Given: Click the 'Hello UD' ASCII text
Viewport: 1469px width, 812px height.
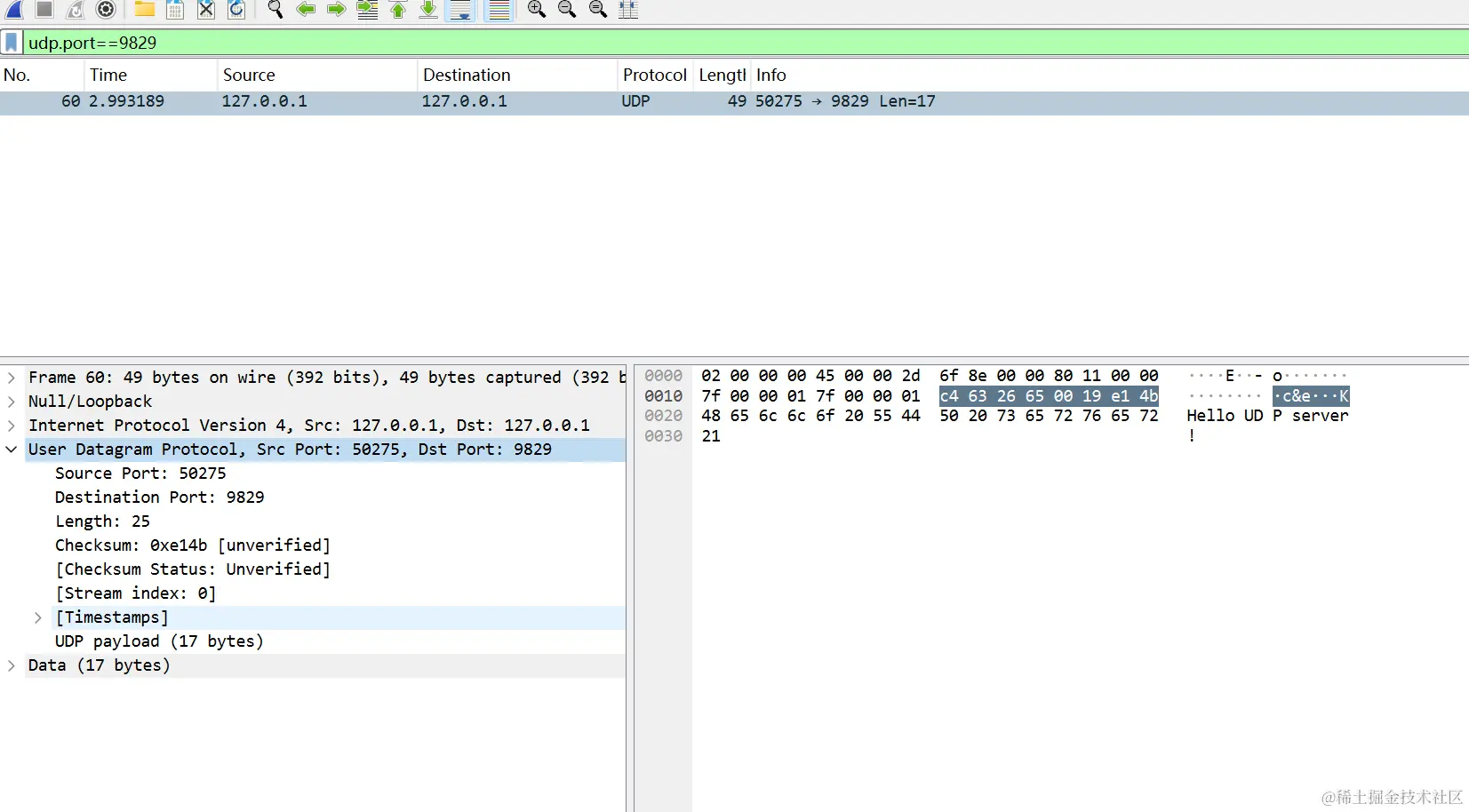Looking at the screenshot, I should click(x=1225, y=416).
